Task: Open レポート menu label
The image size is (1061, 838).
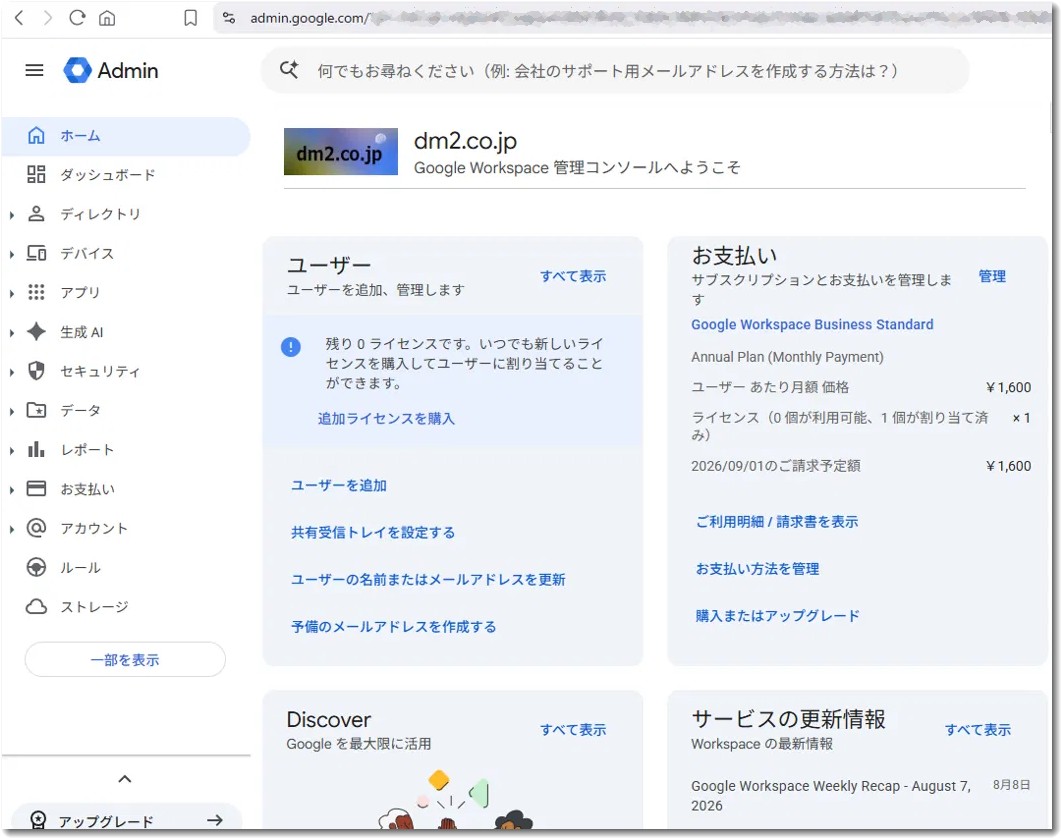Action: 87,450
